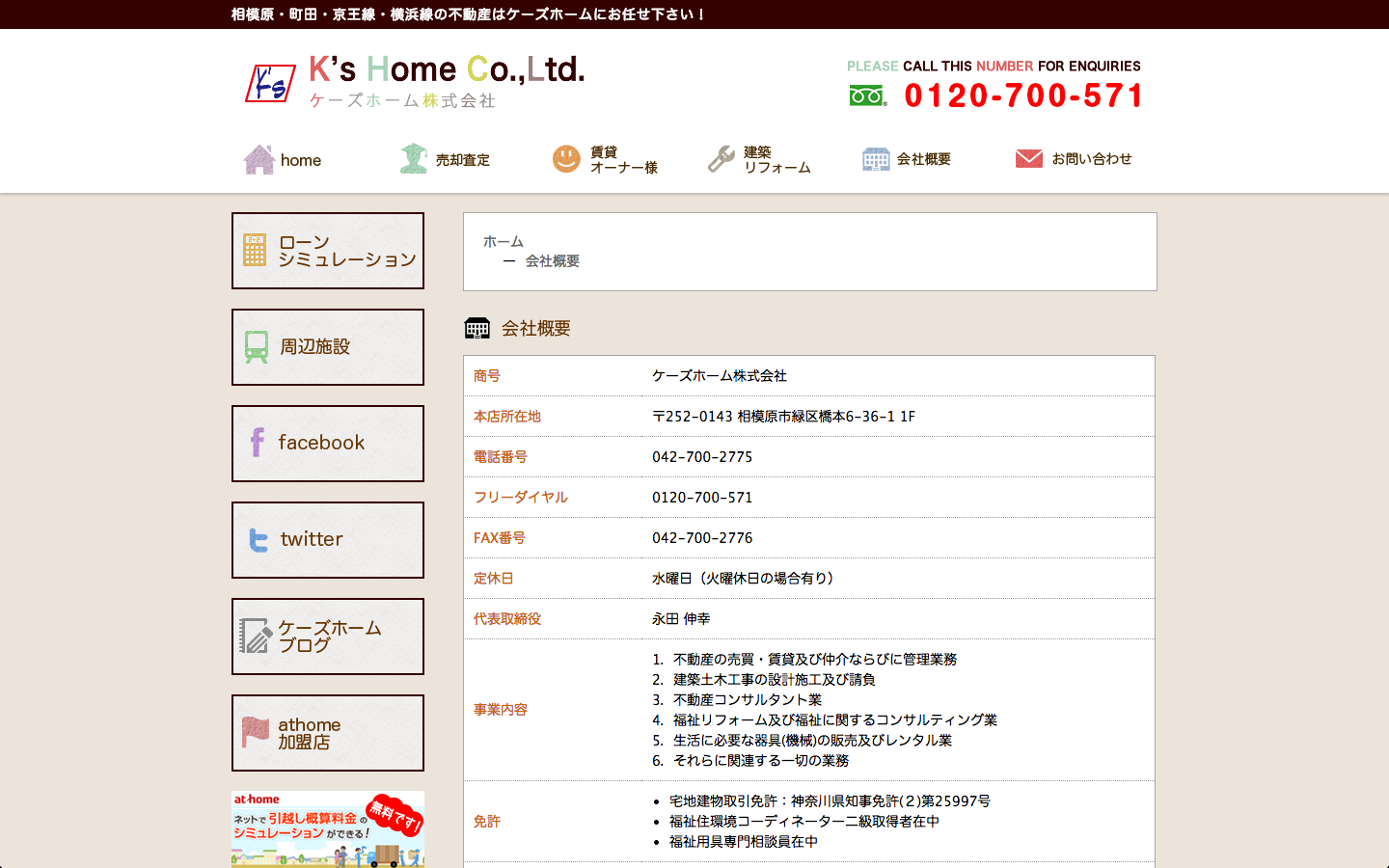Screen dimensions: 1389x868
Task: Click item それらに関連する一切の業務
Action: pos(761,761)
